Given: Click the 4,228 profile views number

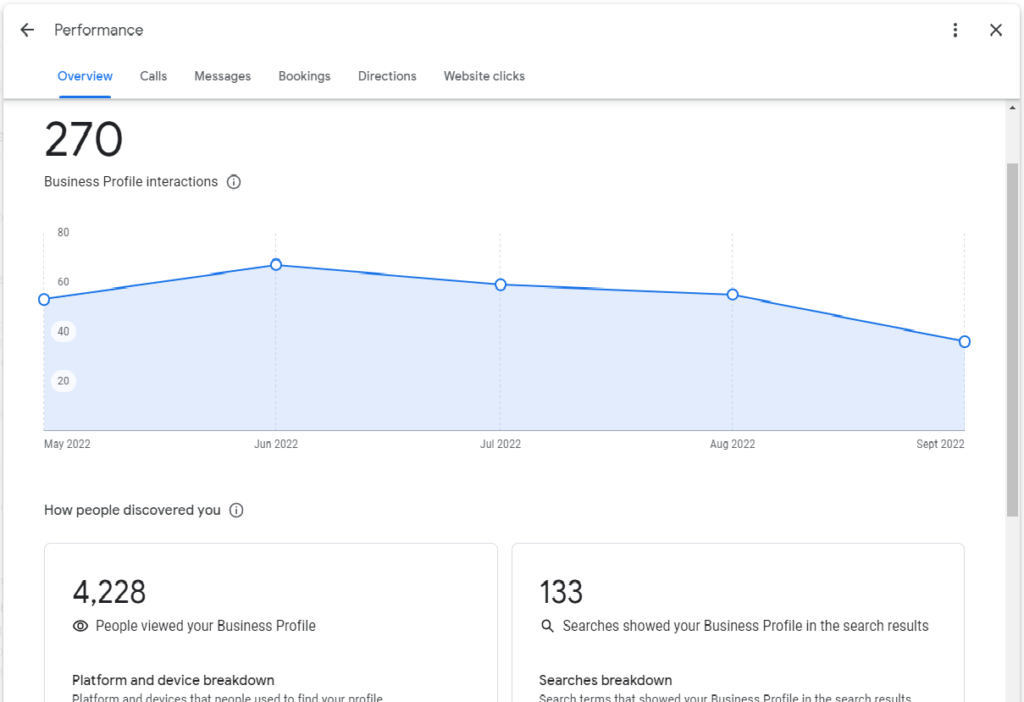Looking at the screenshot, I should pos(109,592).
